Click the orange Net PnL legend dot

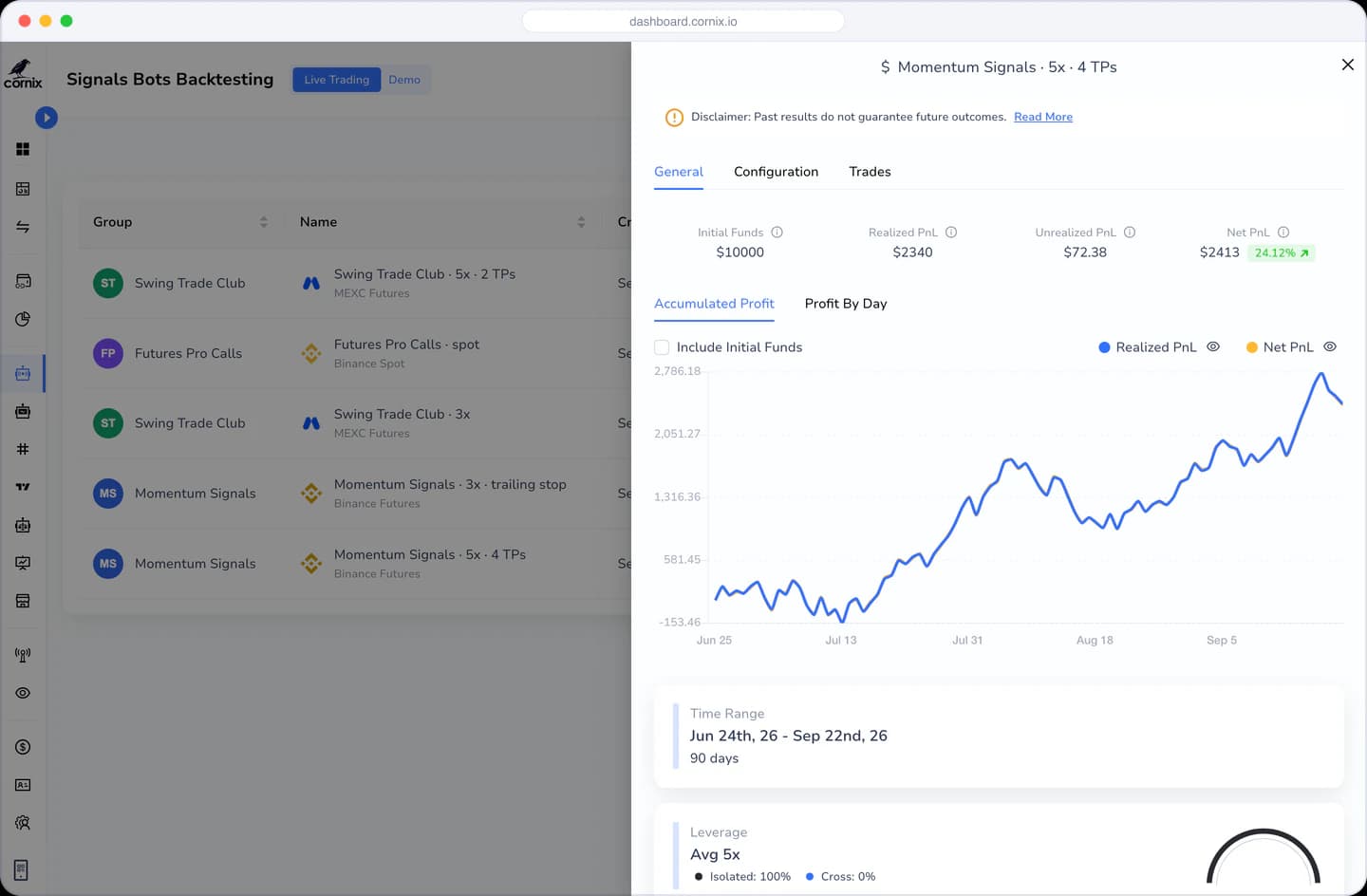1252,347
